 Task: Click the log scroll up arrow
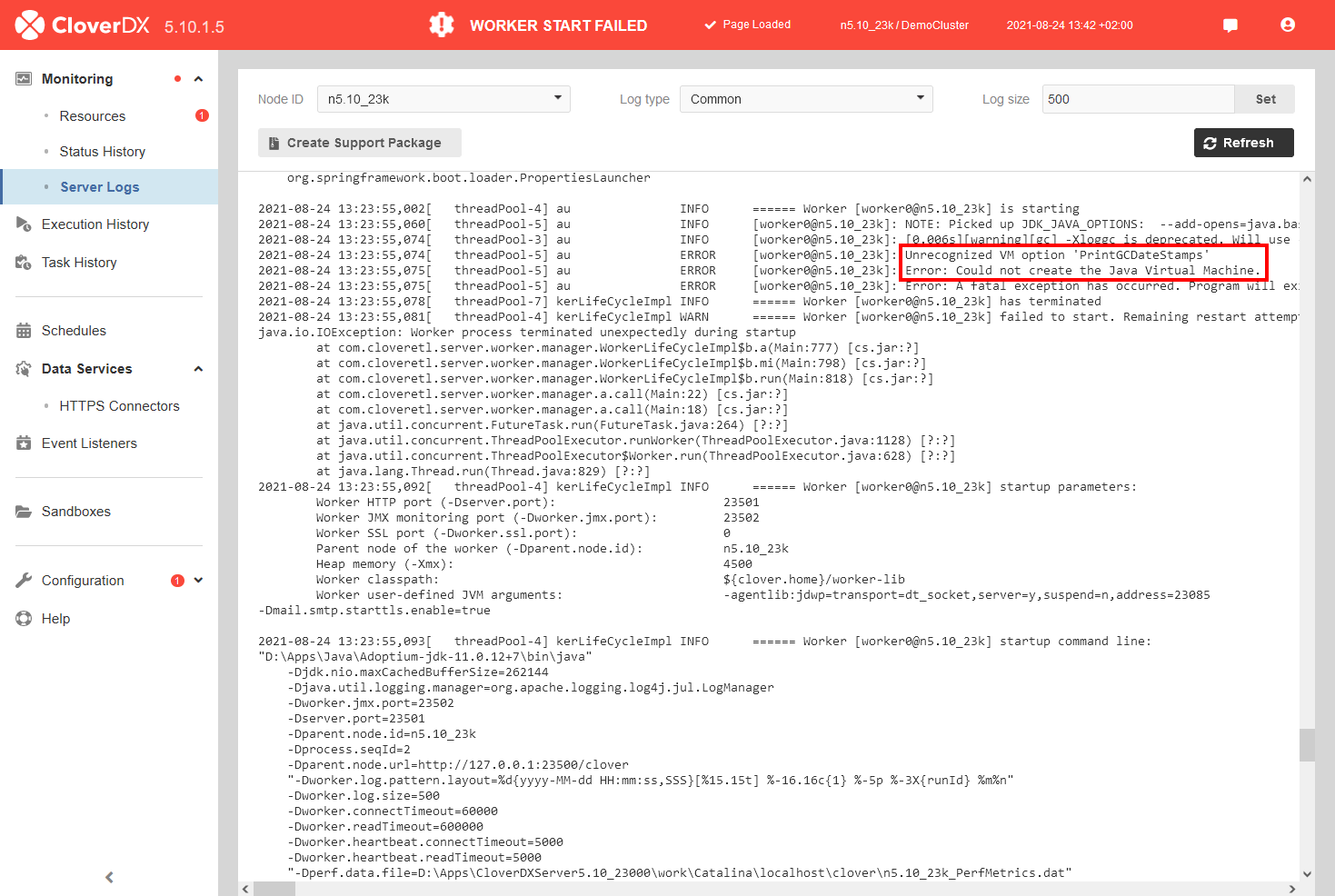[x=1307, y=179]
